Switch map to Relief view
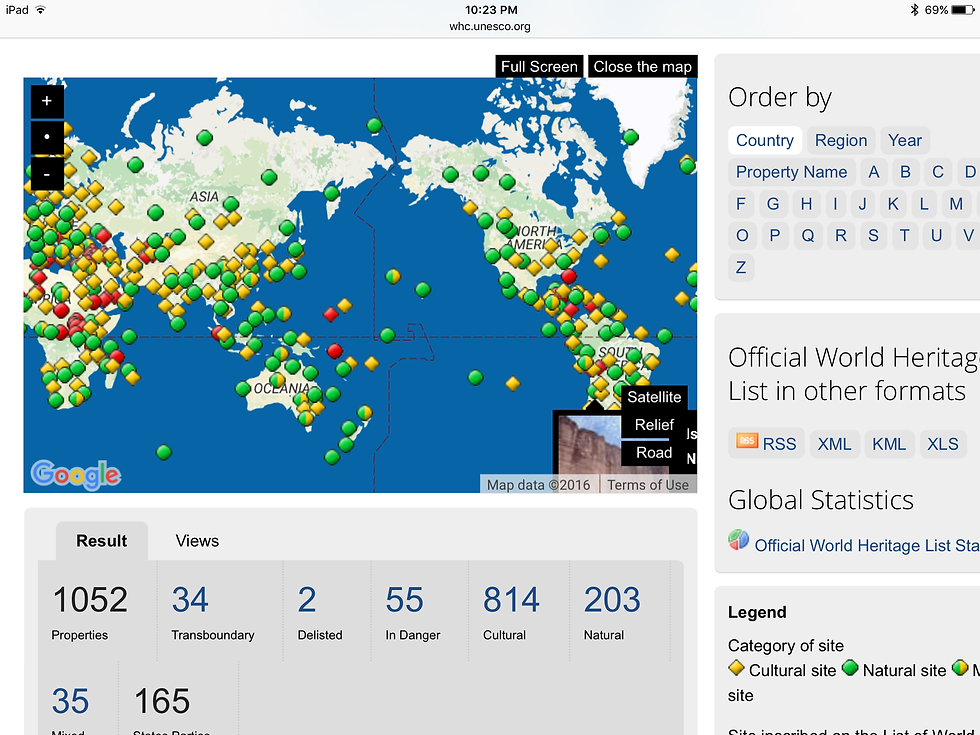 [x=654, y=425]
